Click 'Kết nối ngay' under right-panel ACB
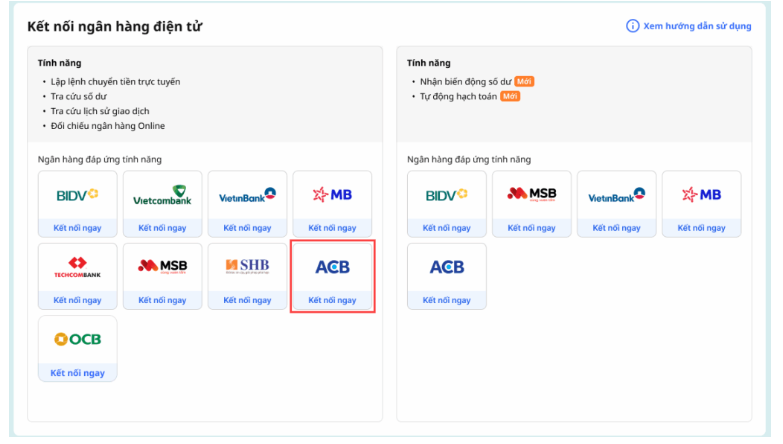 tap(447, 300)
